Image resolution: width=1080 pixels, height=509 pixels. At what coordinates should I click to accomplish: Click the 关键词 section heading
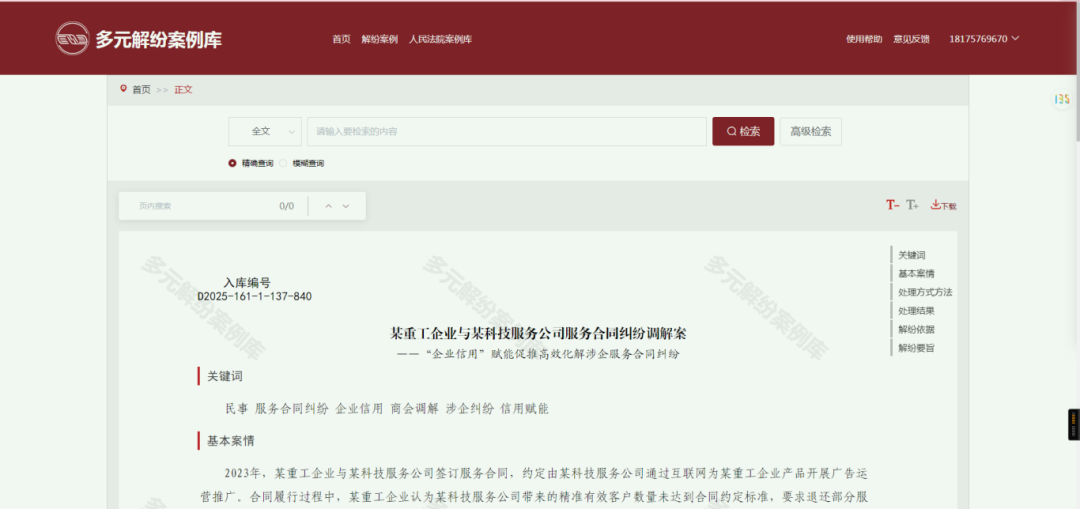pos(225,377)
